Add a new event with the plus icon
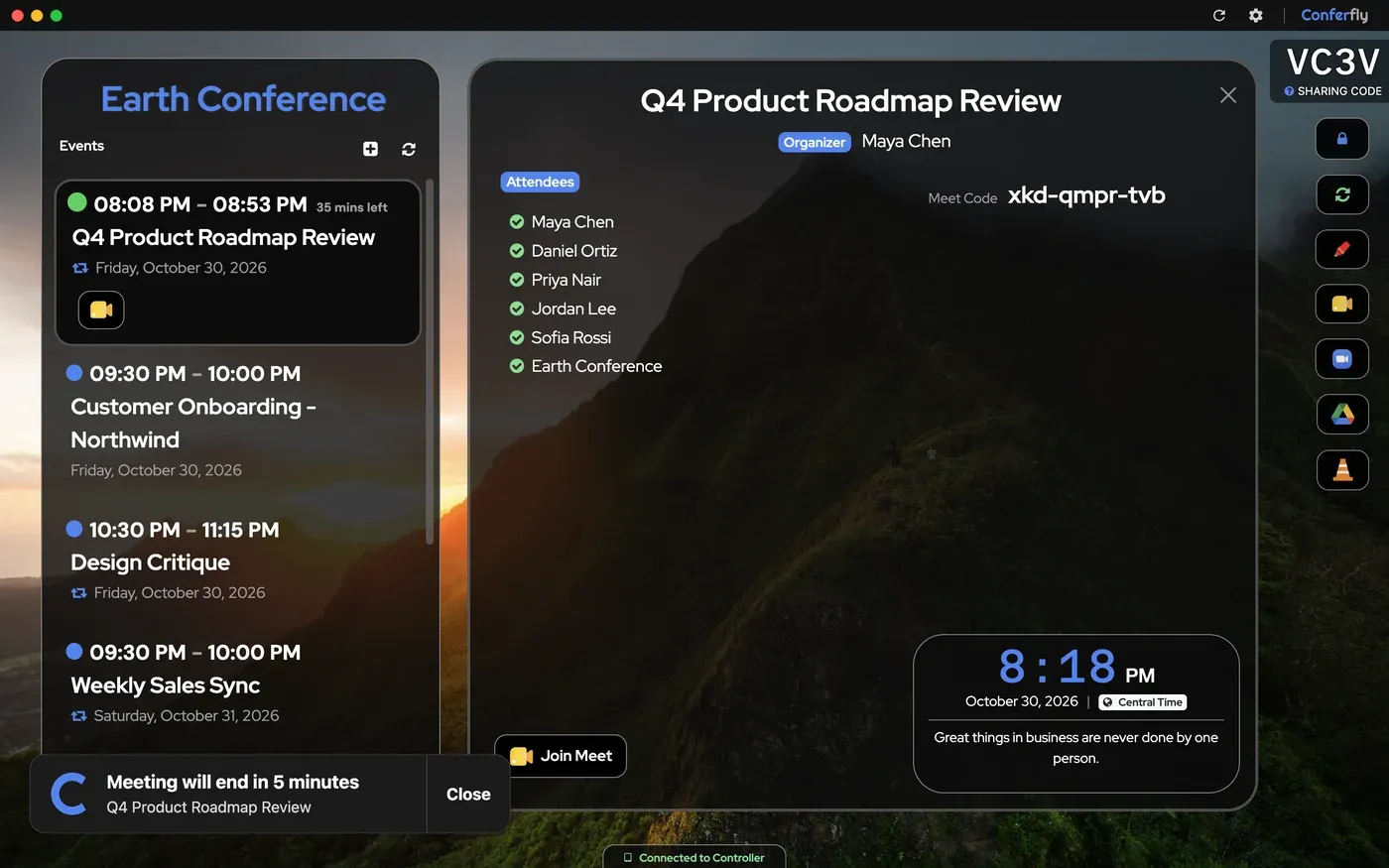 (x=370, y=149)
